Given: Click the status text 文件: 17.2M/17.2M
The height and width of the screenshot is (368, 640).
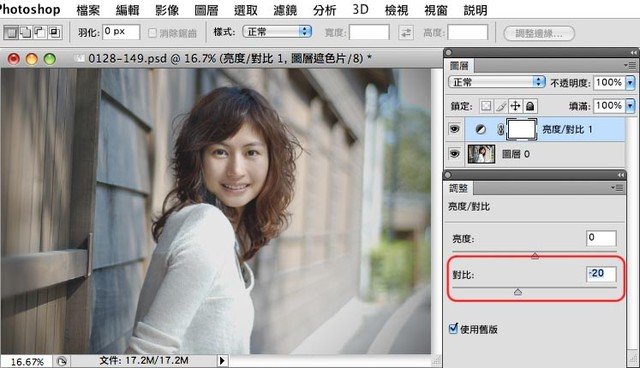Looking at the screenshot, I should coord(144,361).
